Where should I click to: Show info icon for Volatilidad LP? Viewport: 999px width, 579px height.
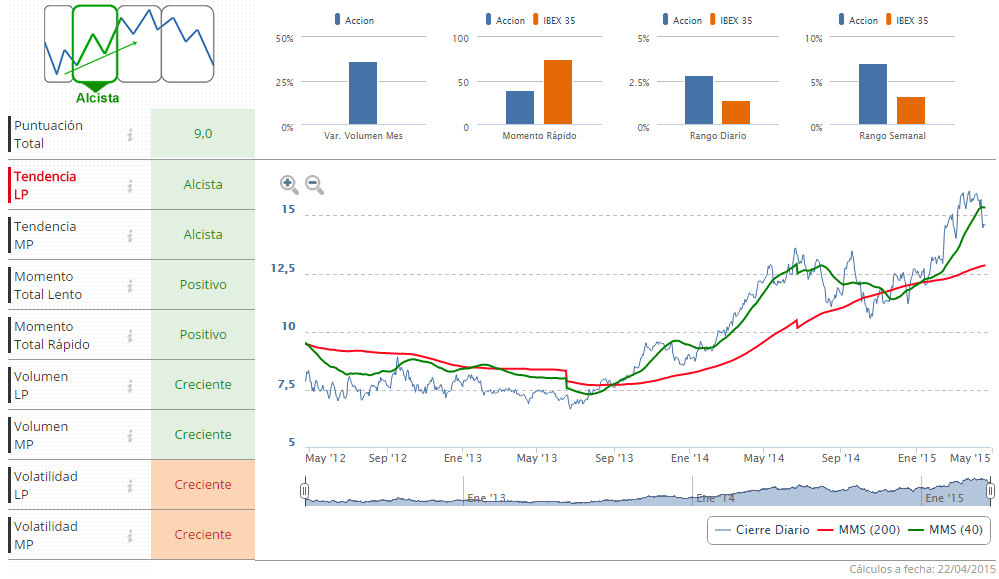pyautogui.click(x=130, y=485)
